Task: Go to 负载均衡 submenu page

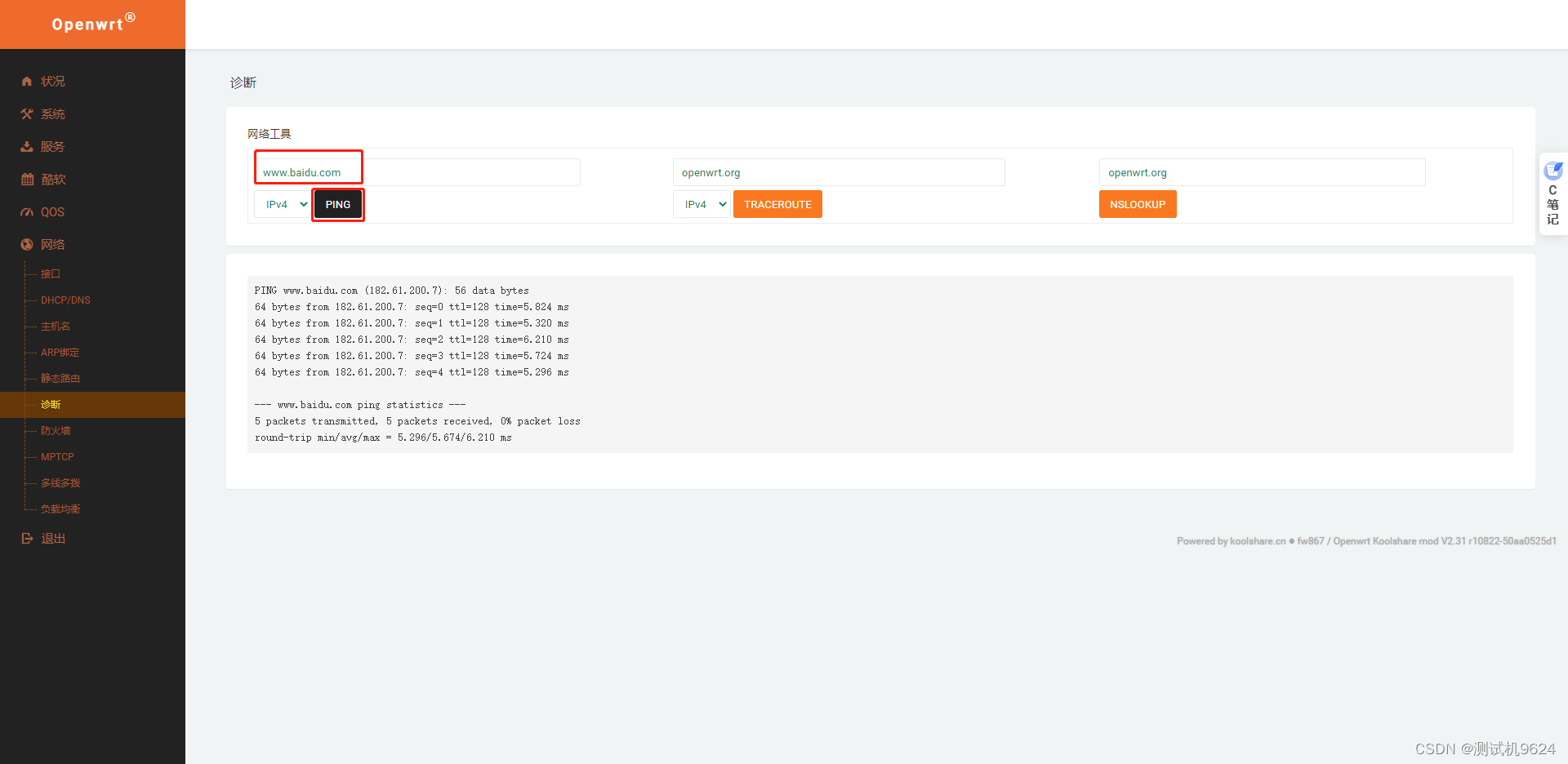Action: point(60,509)
